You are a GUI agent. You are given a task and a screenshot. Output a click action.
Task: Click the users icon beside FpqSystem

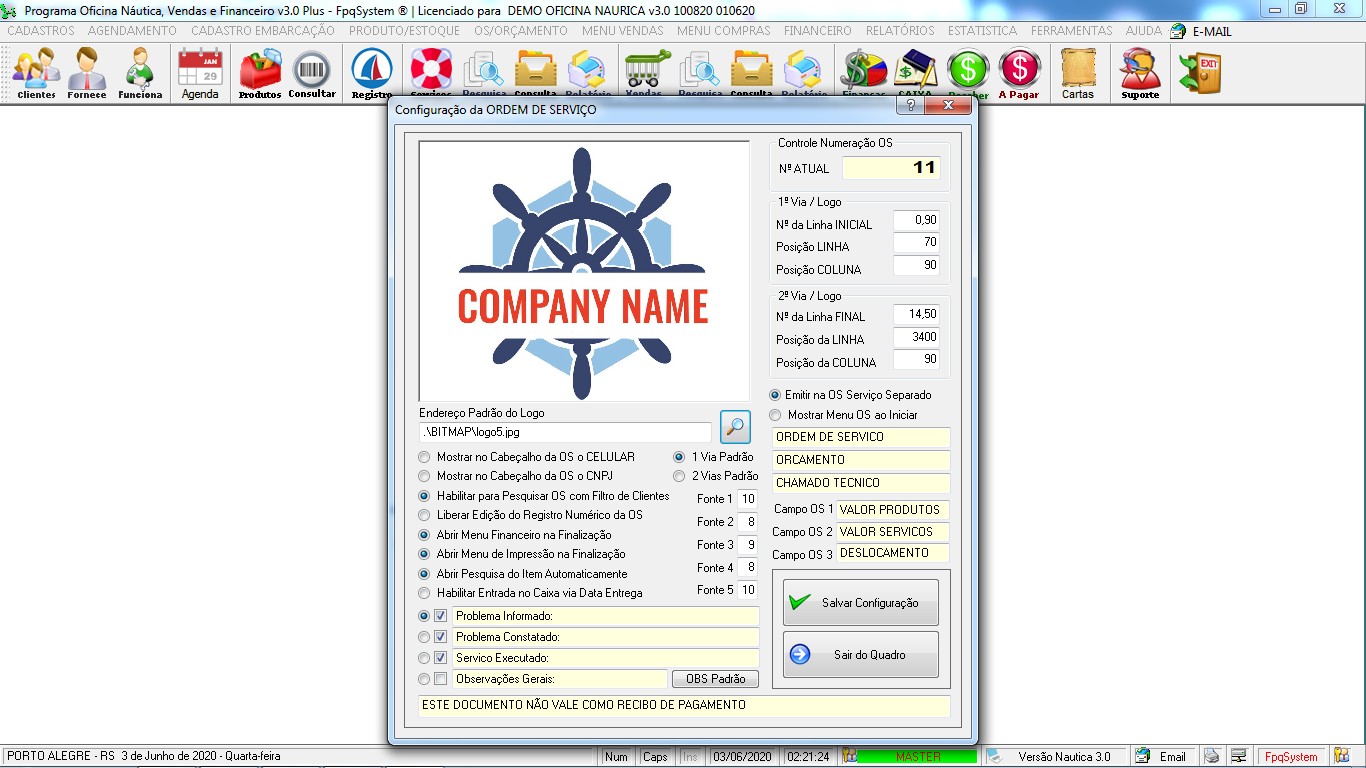(x=1340, y=757)
